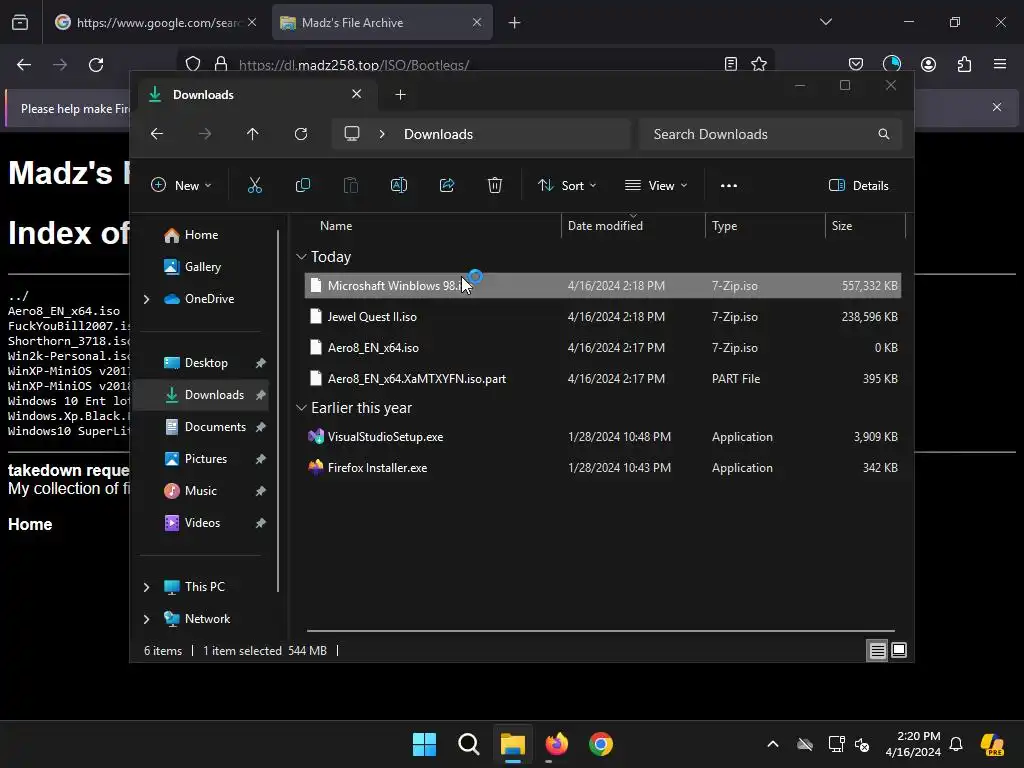Click the Cut scissors icon in Explorer toolbar
Viewport: 1024px width, 768px height.
tap(255, 185)
